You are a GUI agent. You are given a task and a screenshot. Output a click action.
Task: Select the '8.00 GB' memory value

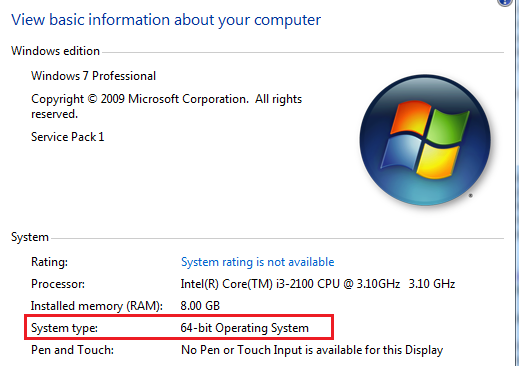coord(200,306)
